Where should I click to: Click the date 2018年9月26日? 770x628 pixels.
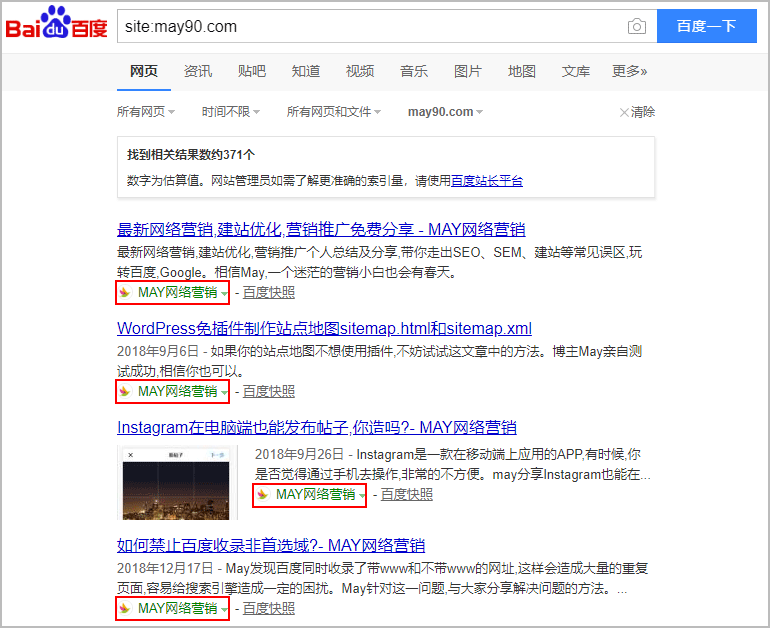[299, 455]
